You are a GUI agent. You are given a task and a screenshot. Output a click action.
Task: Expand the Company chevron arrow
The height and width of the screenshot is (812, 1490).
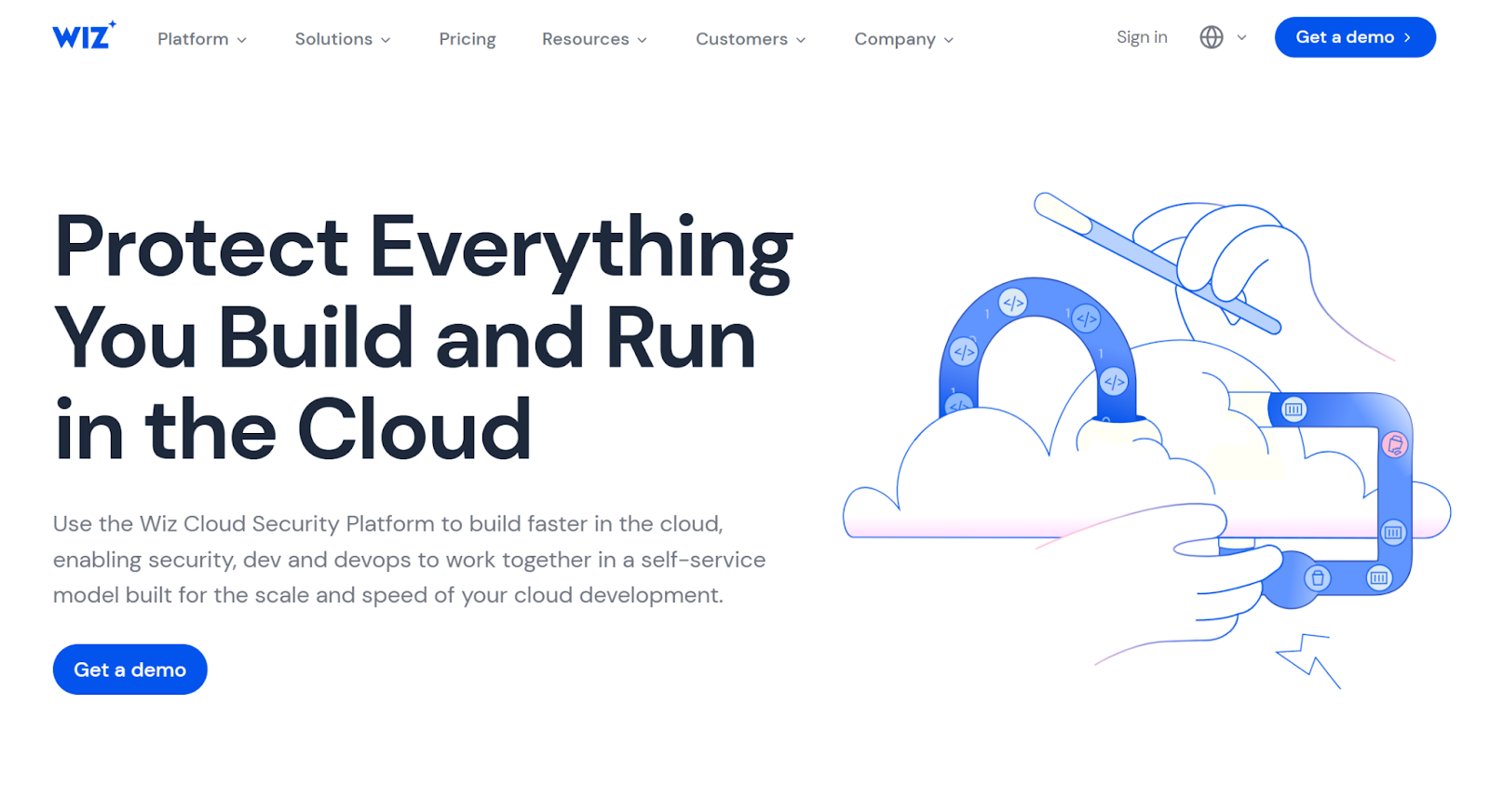tap(949, 40)
